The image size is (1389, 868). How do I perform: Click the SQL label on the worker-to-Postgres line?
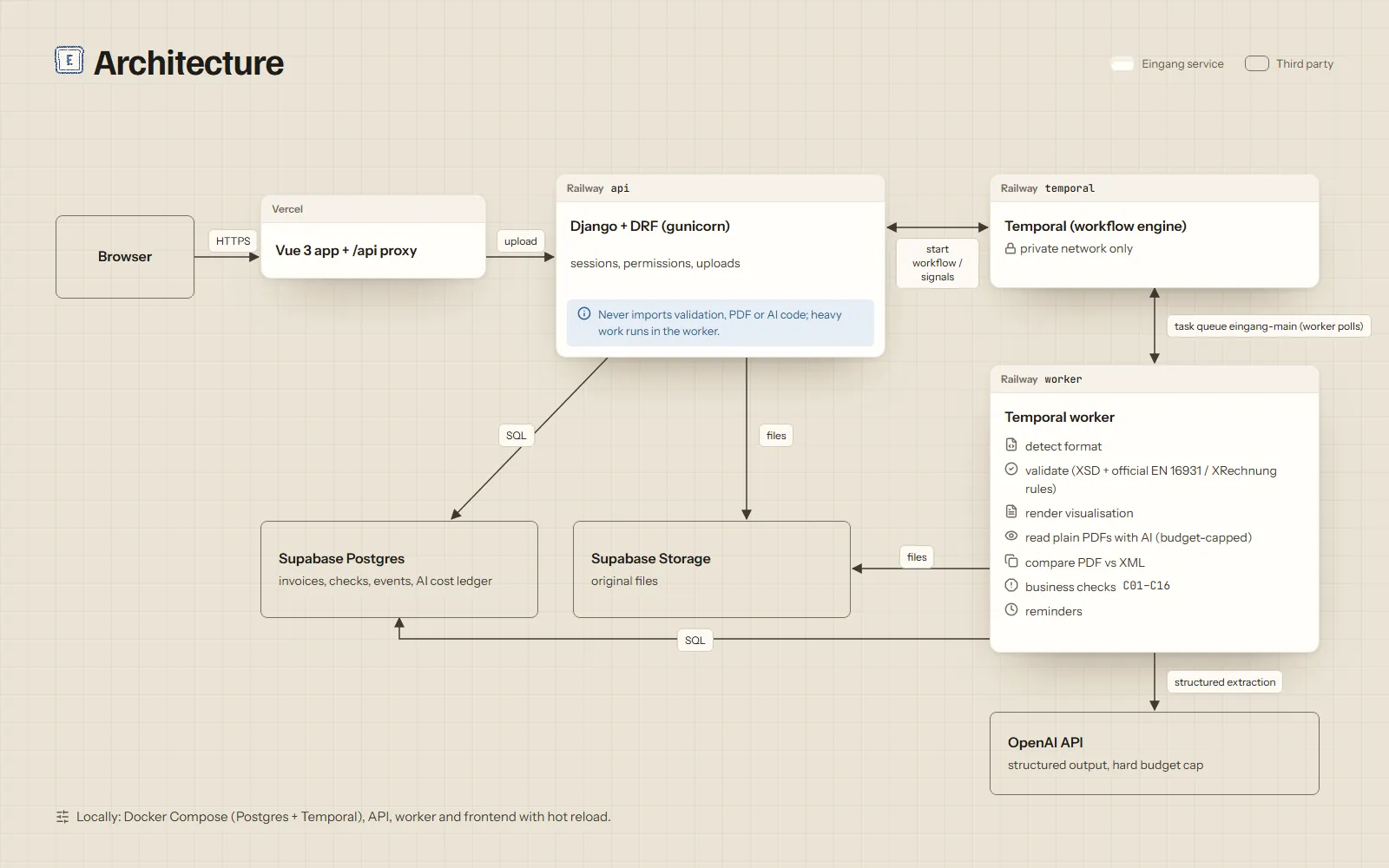click(694, 641)
